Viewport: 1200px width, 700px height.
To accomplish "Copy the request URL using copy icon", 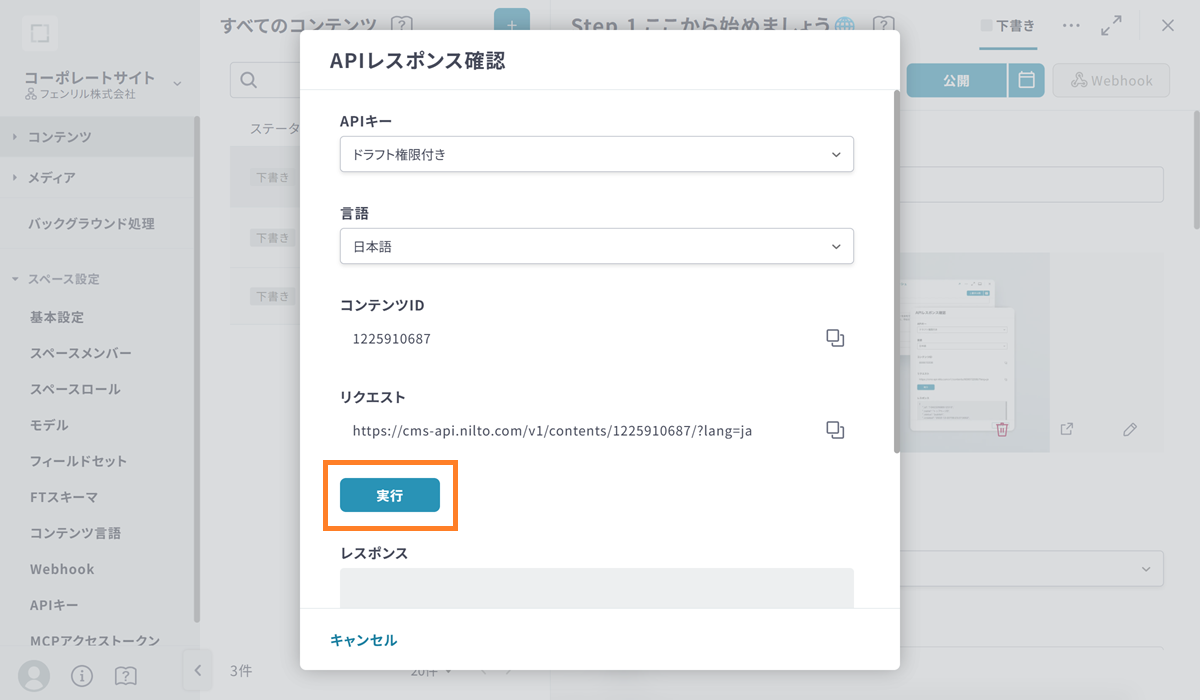I will 835,430.
